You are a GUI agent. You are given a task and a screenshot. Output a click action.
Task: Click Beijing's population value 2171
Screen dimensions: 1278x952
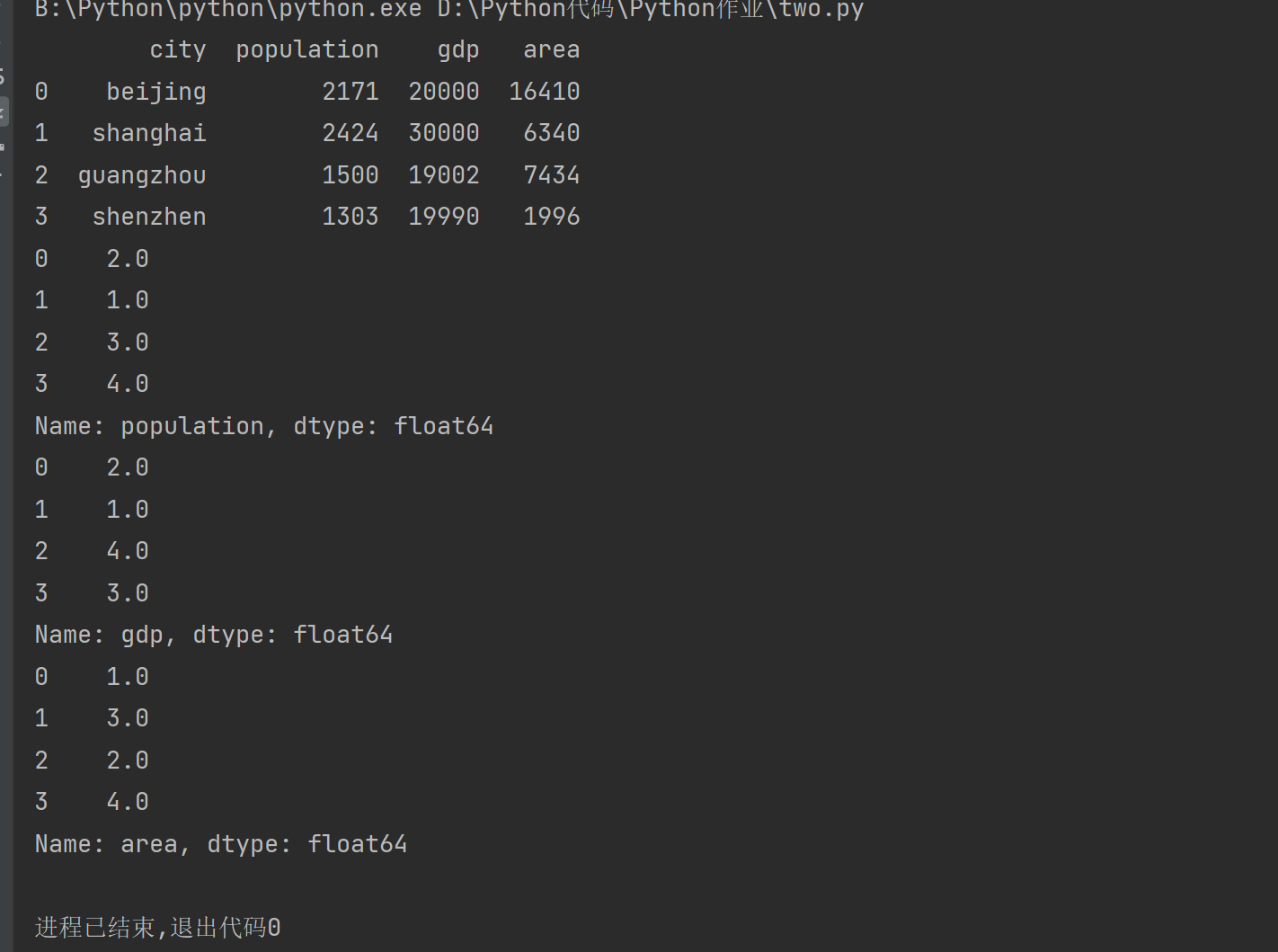point(350,92)
